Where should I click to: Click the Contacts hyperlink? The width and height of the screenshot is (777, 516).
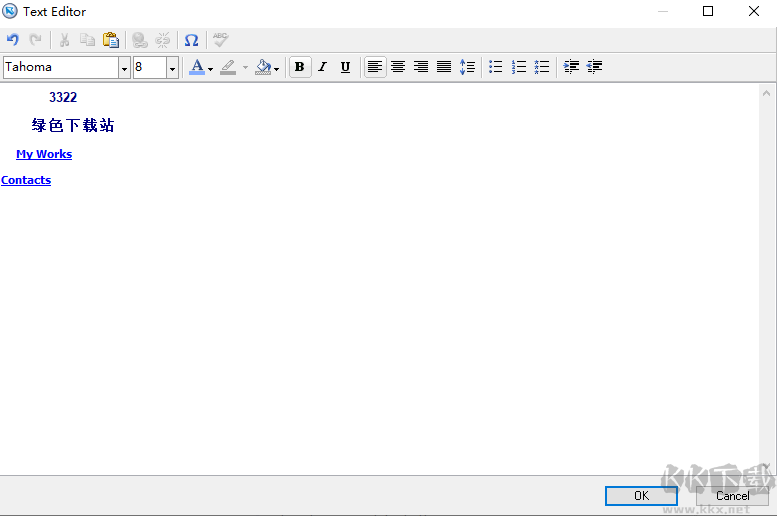pyautogui.click(x=26, y=180)
